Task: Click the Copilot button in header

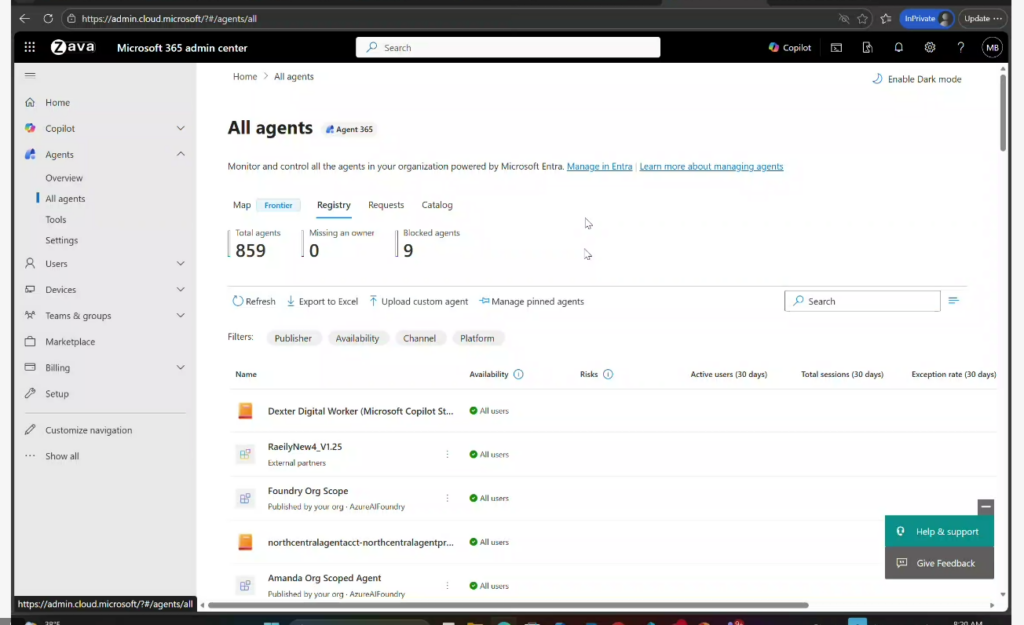Action: 789,47
